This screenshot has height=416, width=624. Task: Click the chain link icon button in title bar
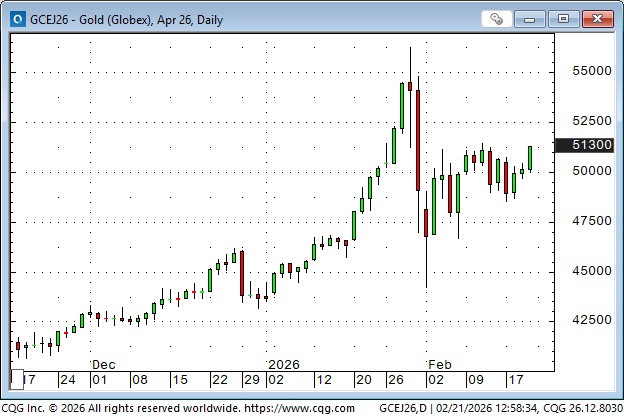[x=497, y=18]
